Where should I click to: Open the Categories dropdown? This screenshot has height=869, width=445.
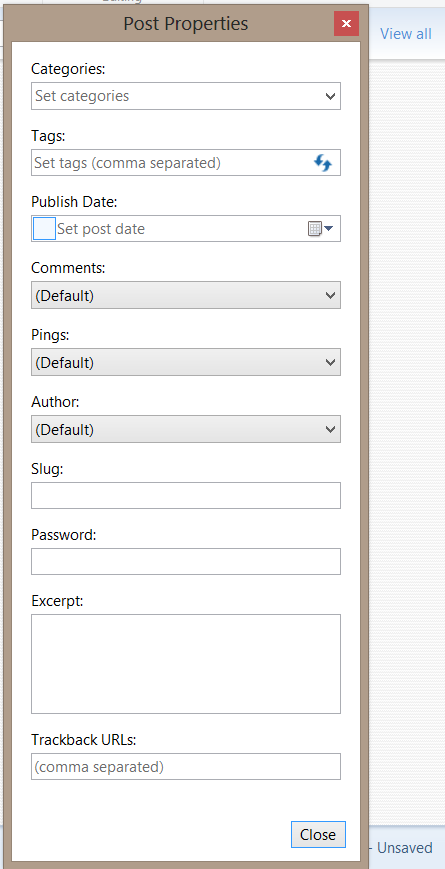186,96
